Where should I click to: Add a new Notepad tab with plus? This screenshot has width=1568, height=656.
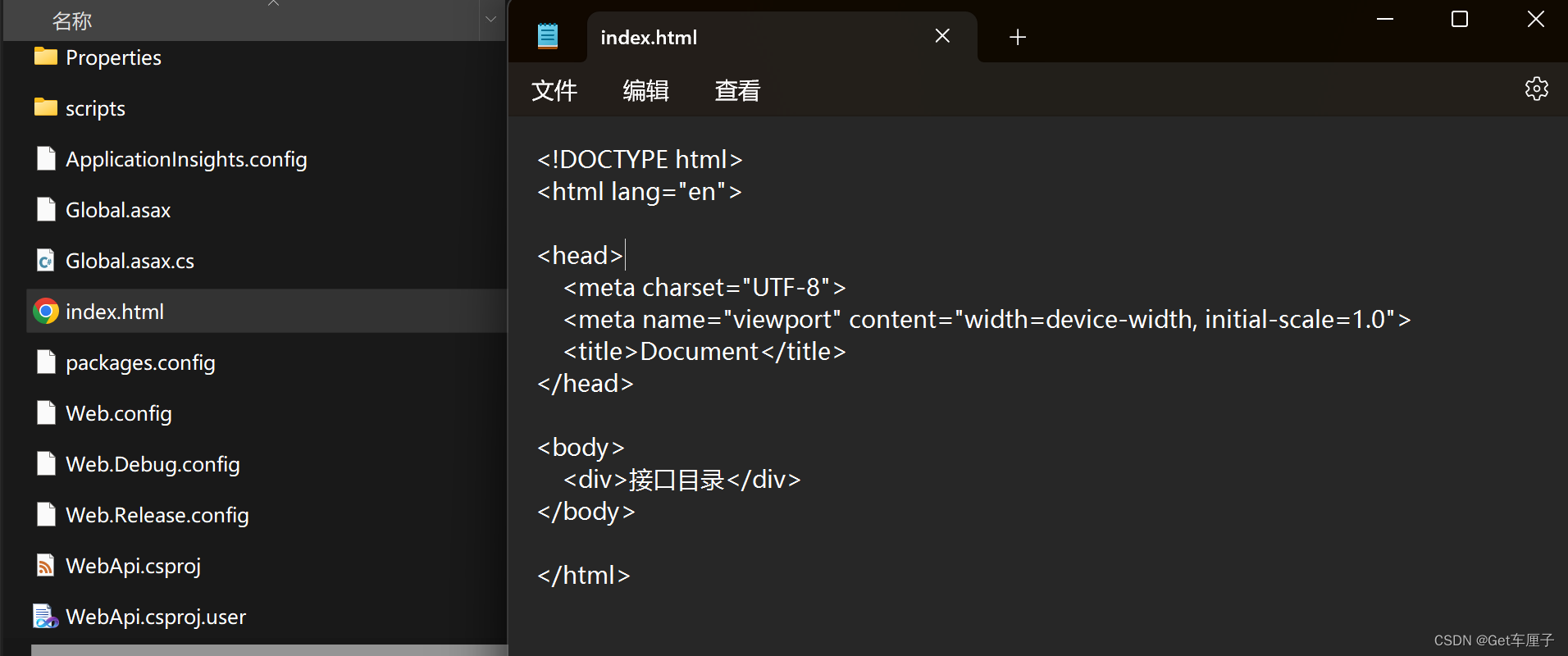click(1018, 37)
